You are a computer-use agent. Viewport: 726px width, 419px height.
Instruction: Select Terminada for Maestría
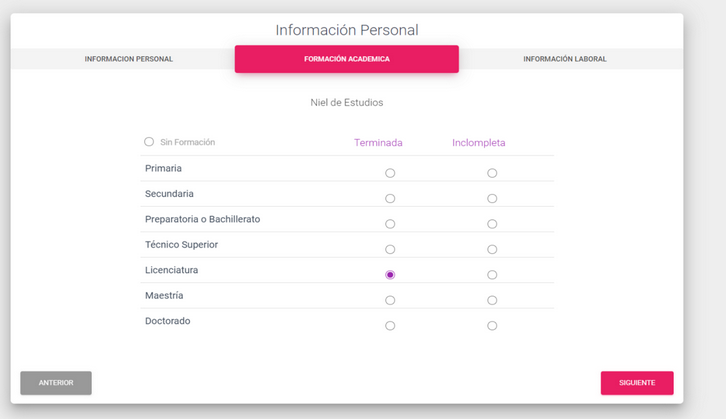tap(390, 300)
